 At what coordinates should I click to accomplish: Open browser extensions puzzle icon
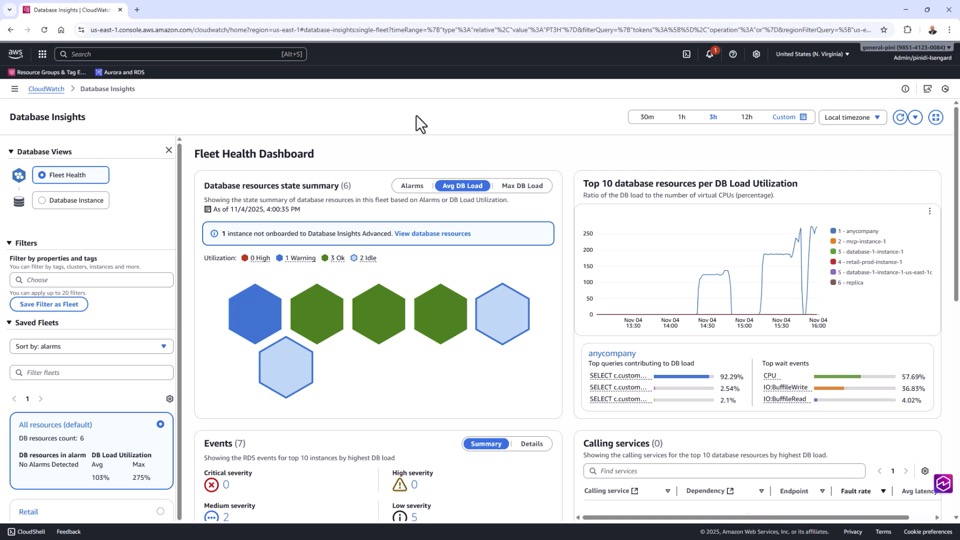click(907, 29)
